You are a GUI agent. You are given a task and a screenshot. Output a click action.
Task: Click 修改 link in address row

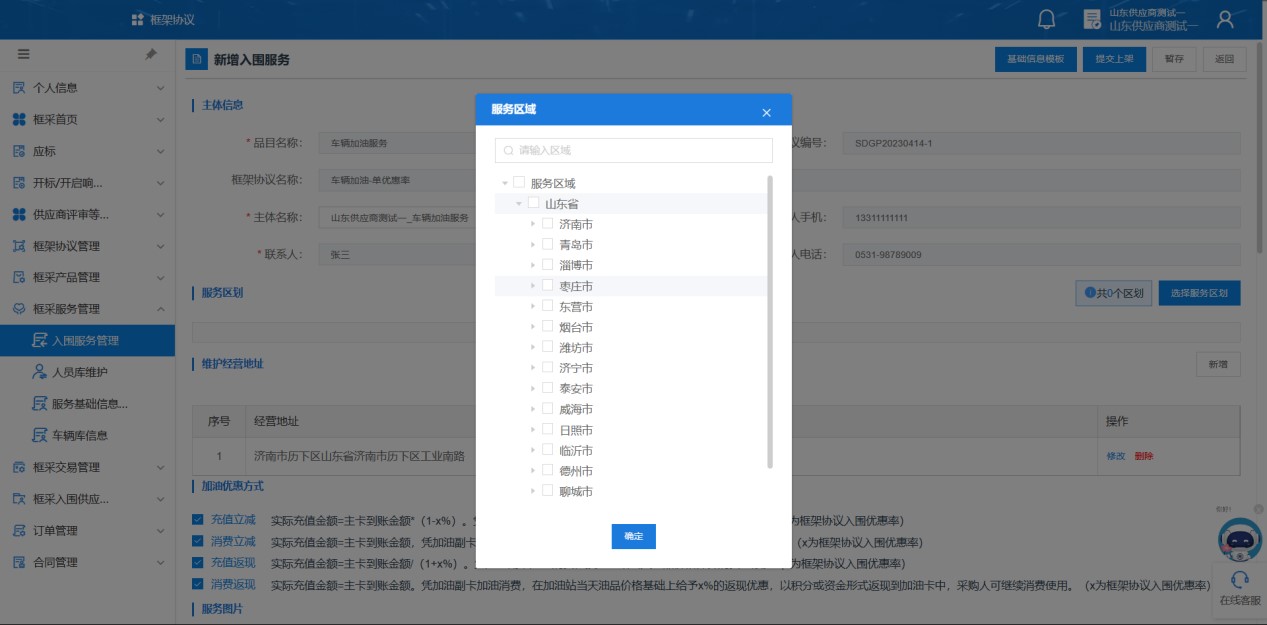[1116, 456]
